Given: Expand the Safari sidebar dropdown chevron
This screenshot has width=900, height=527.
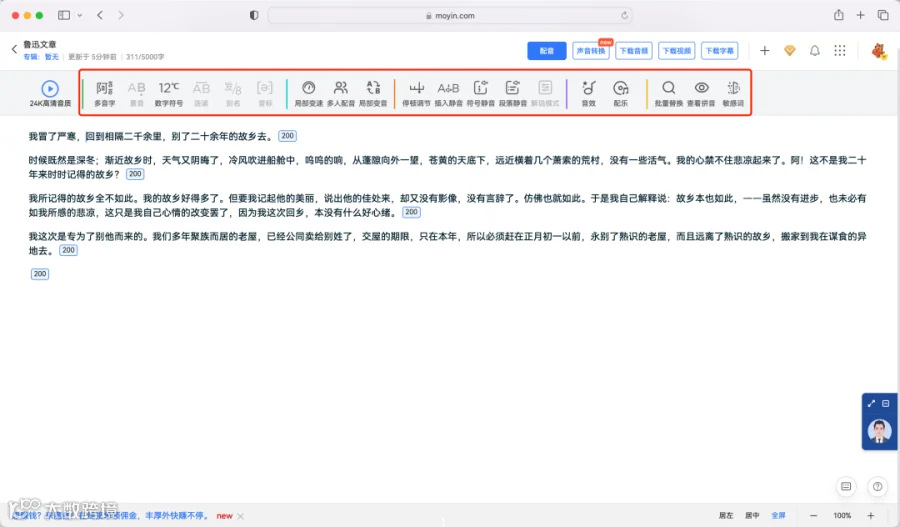Looking at the screenshot, I should (x=80, y=16).
